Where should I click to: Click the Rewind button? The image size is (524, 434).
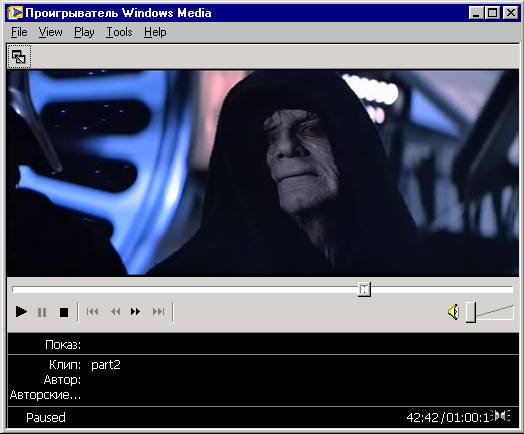pos(115,312)
